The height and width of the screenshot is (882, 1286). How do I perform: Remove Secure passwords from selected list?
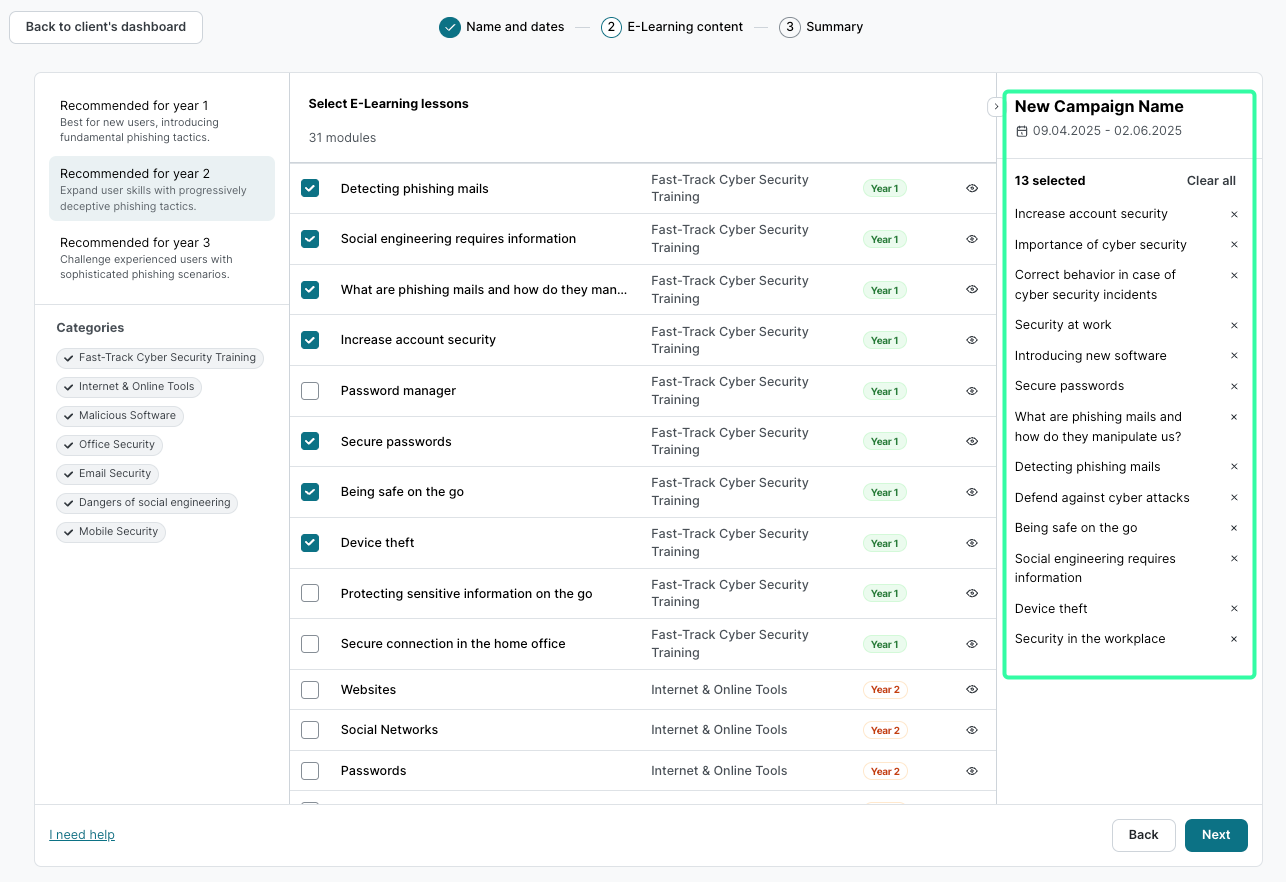tap(1233, 386)
